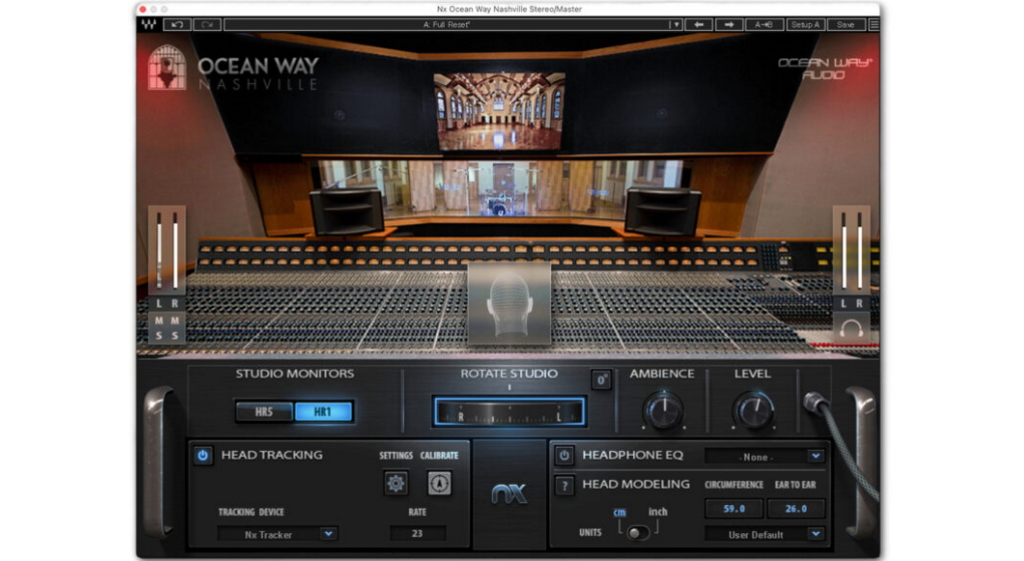
Task: Toggle Head Tracking power button
Action: click(x=202, y=455)
